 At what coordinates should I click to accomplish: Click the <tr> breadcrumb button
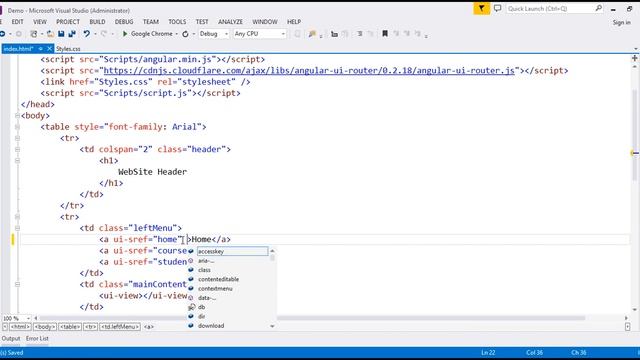[91, 327]
